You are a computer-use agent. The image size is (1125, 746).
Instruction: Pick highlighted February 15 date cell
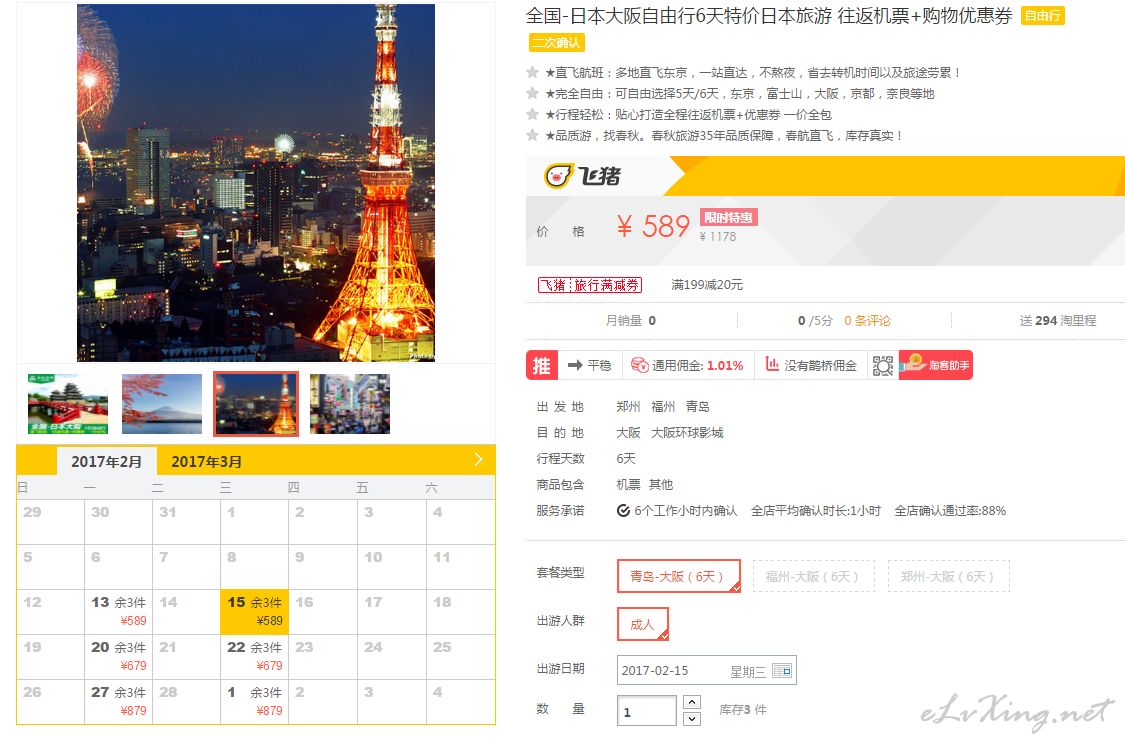click(x=255, y=612)
